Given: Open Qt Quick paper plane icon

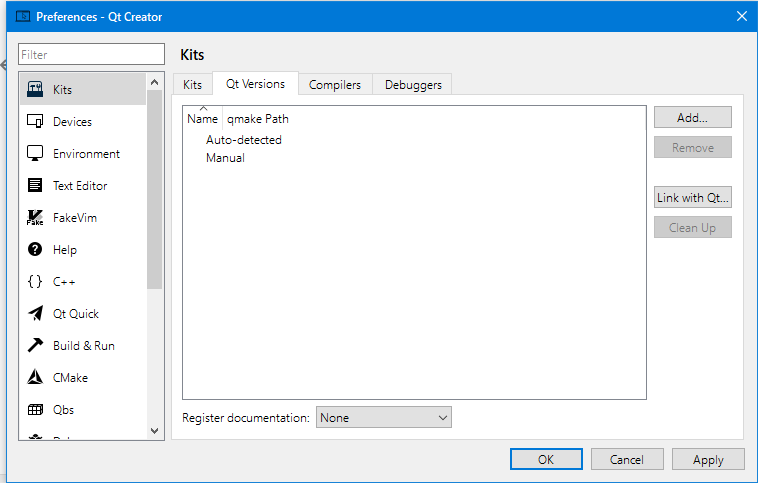Looking at the screenshot, I should coord(35,314).
